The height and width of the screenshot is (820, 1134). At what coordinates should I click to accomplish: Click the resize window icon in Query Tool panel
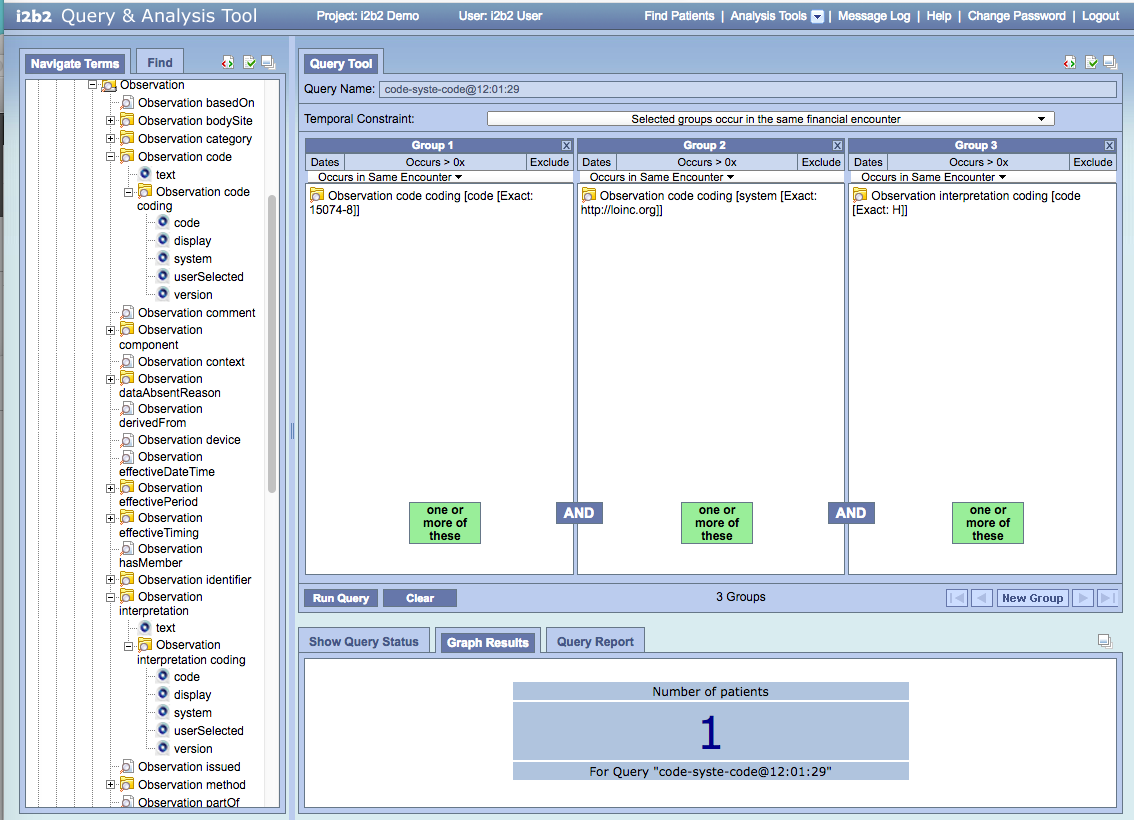[x=1110, y=63]
